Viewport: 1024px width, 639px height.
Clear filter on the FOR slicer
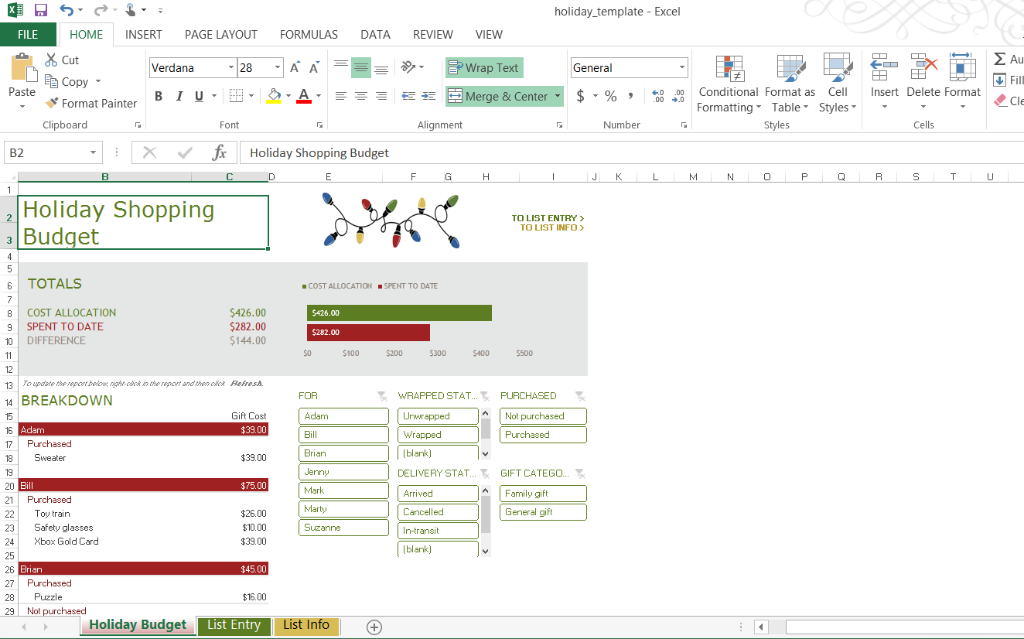[x=382, y=396]
